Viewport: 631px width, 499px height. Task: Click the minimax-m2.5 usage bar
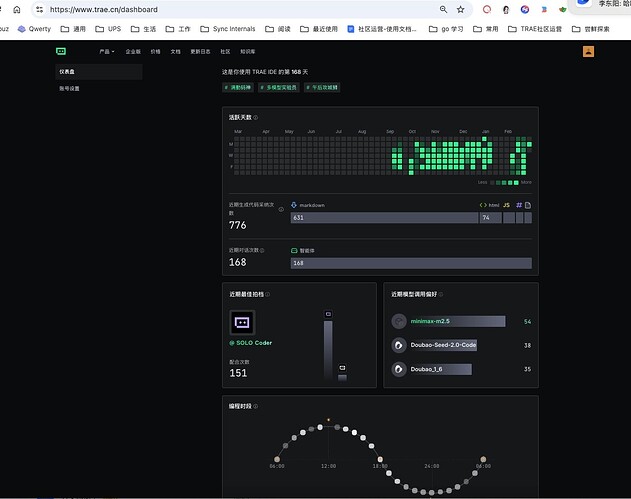(457, 321)
